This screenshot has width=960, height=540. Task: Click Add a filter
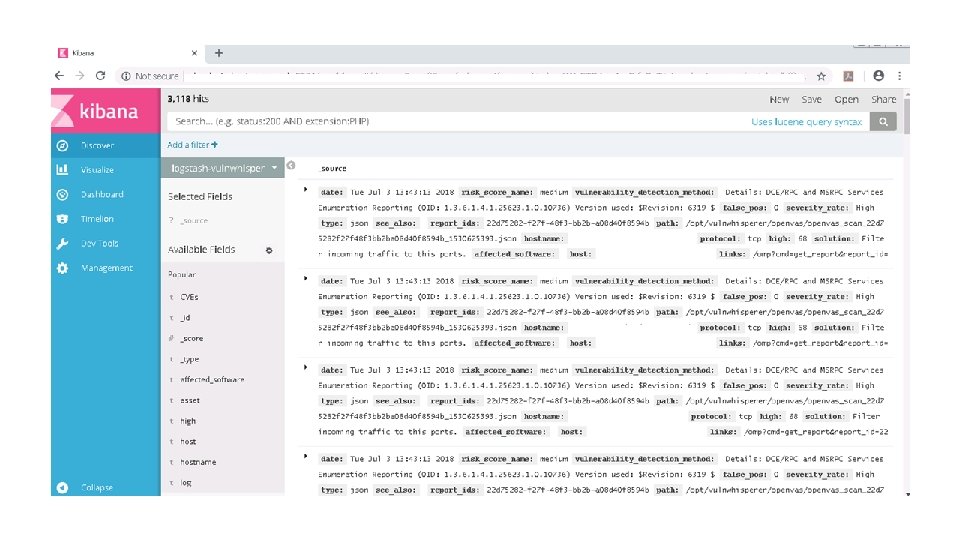tap(192, 145)
